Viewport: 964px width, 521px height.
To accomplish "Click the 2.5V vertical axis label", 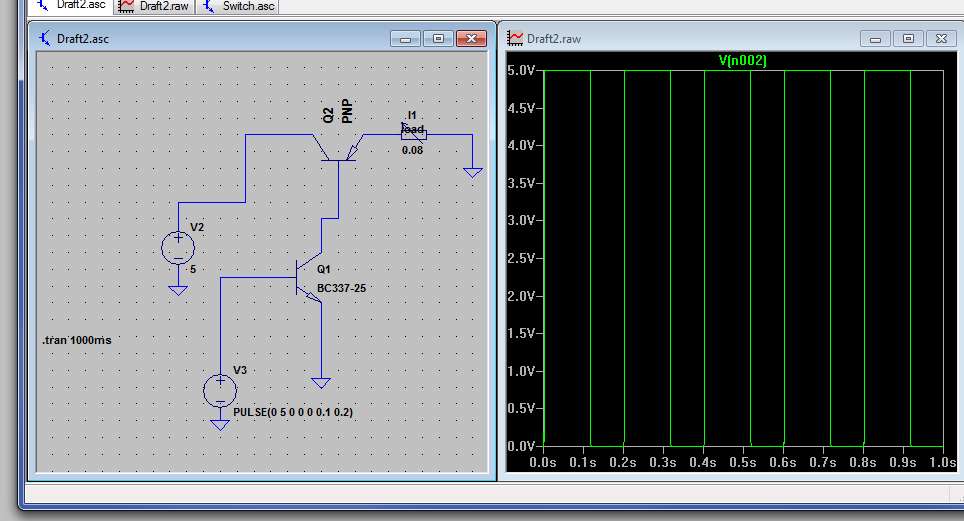I will coord(521,258).
